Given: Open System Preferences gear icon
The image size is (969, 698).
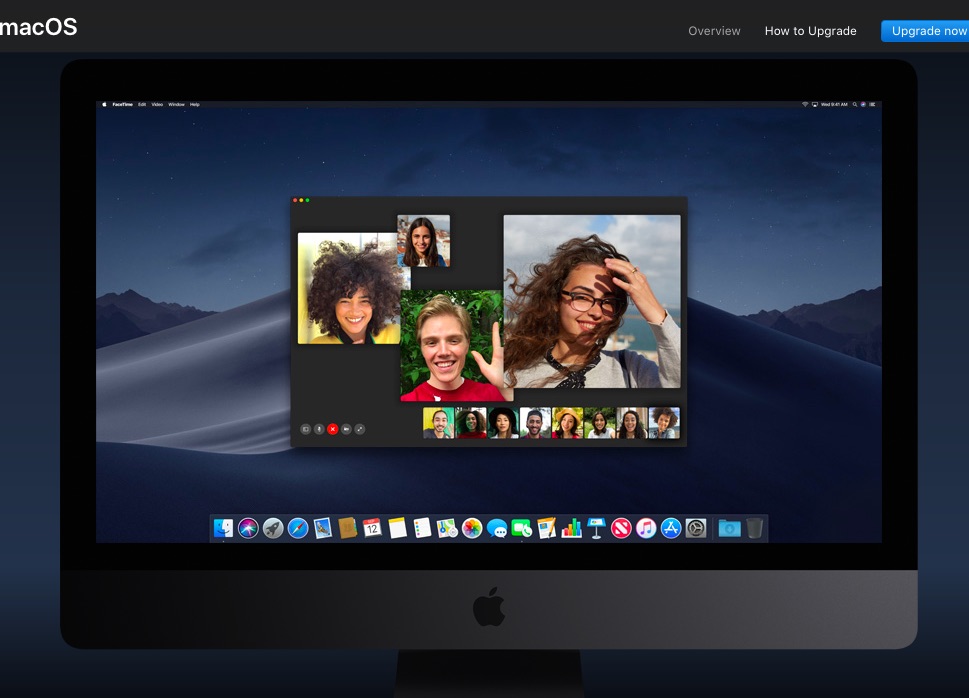Looking at the screenshot, I should click(696, 528).
